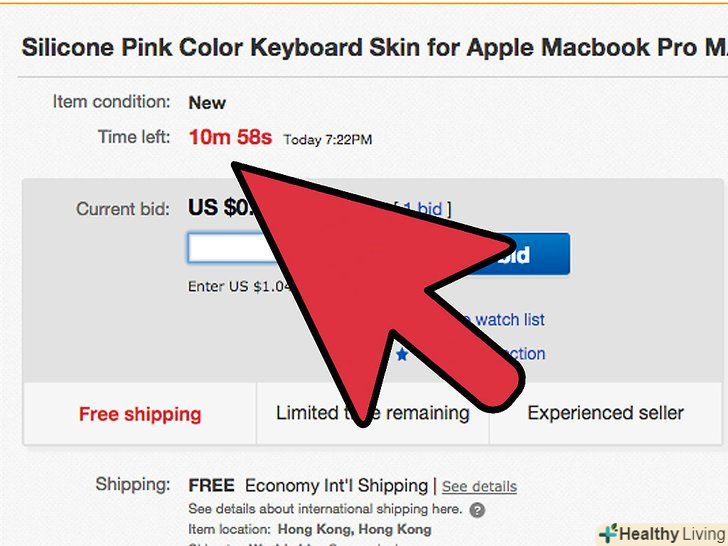Image resolution: width=728 pixels, height=546 pixels.
Task: Click the question mark help icon
Action: (477, 510)
